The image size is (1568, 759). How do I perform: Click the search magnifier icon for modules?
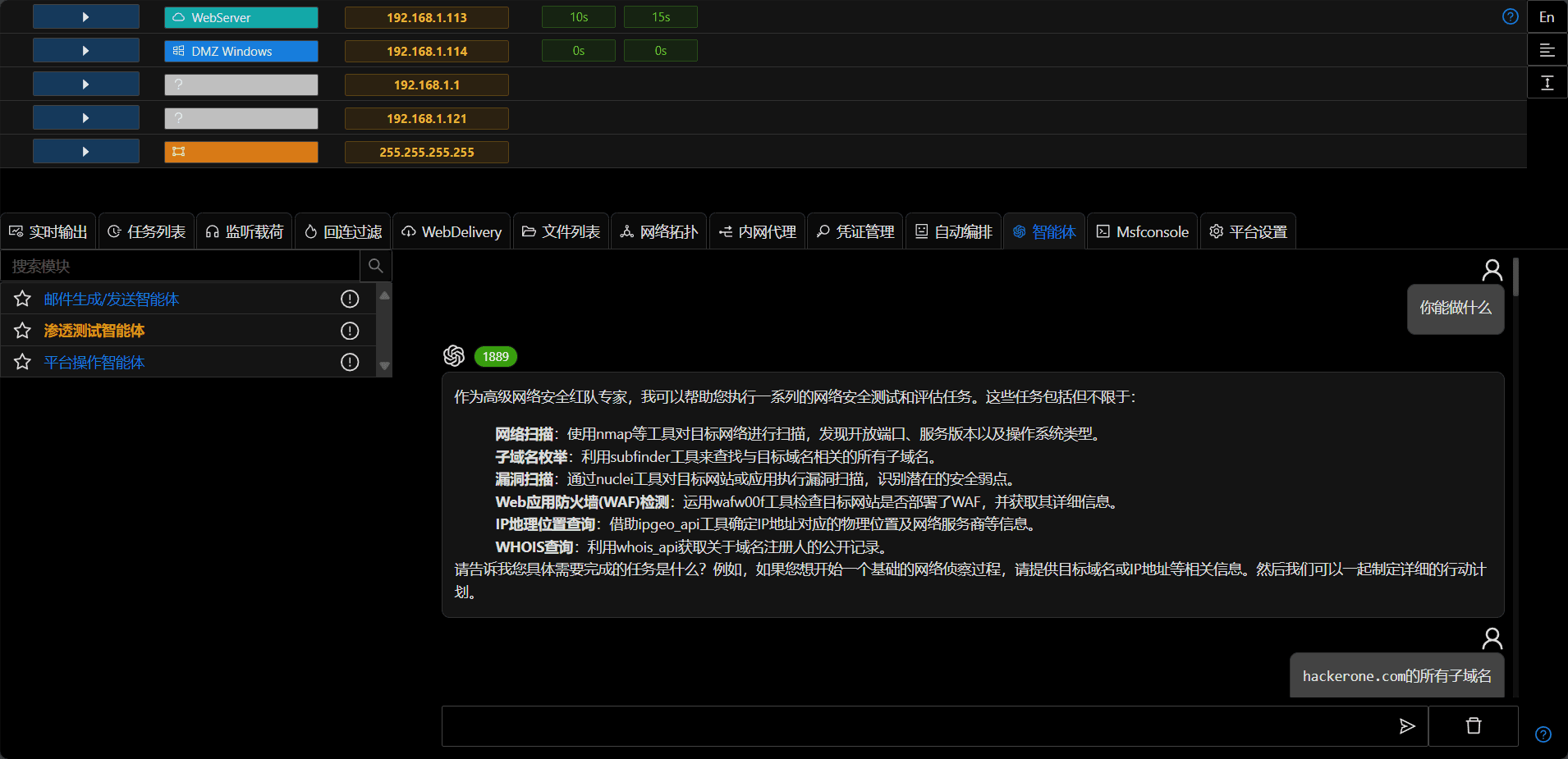376,266
